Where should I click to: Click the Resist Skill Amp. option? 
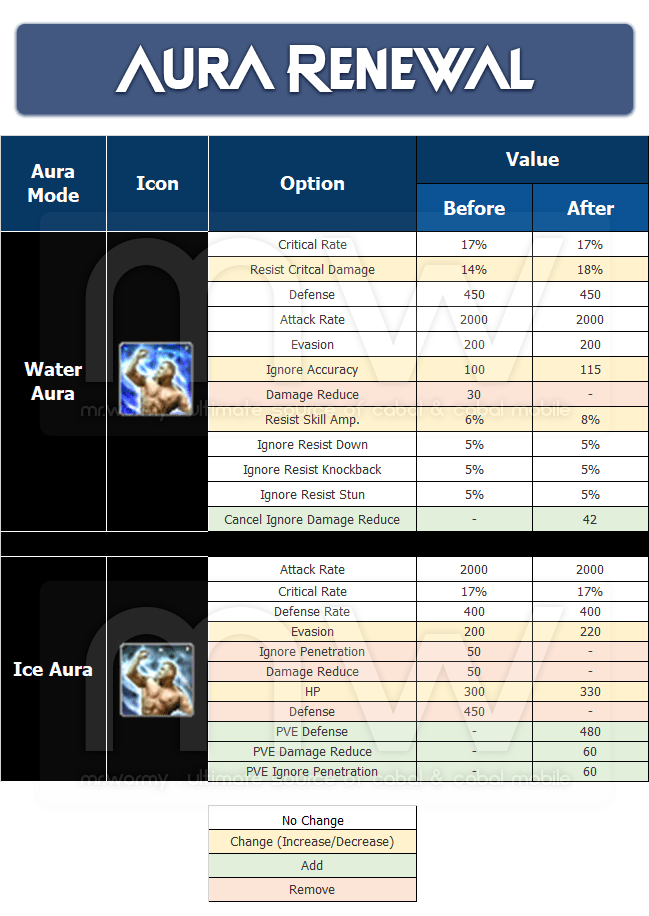point(312,420)
